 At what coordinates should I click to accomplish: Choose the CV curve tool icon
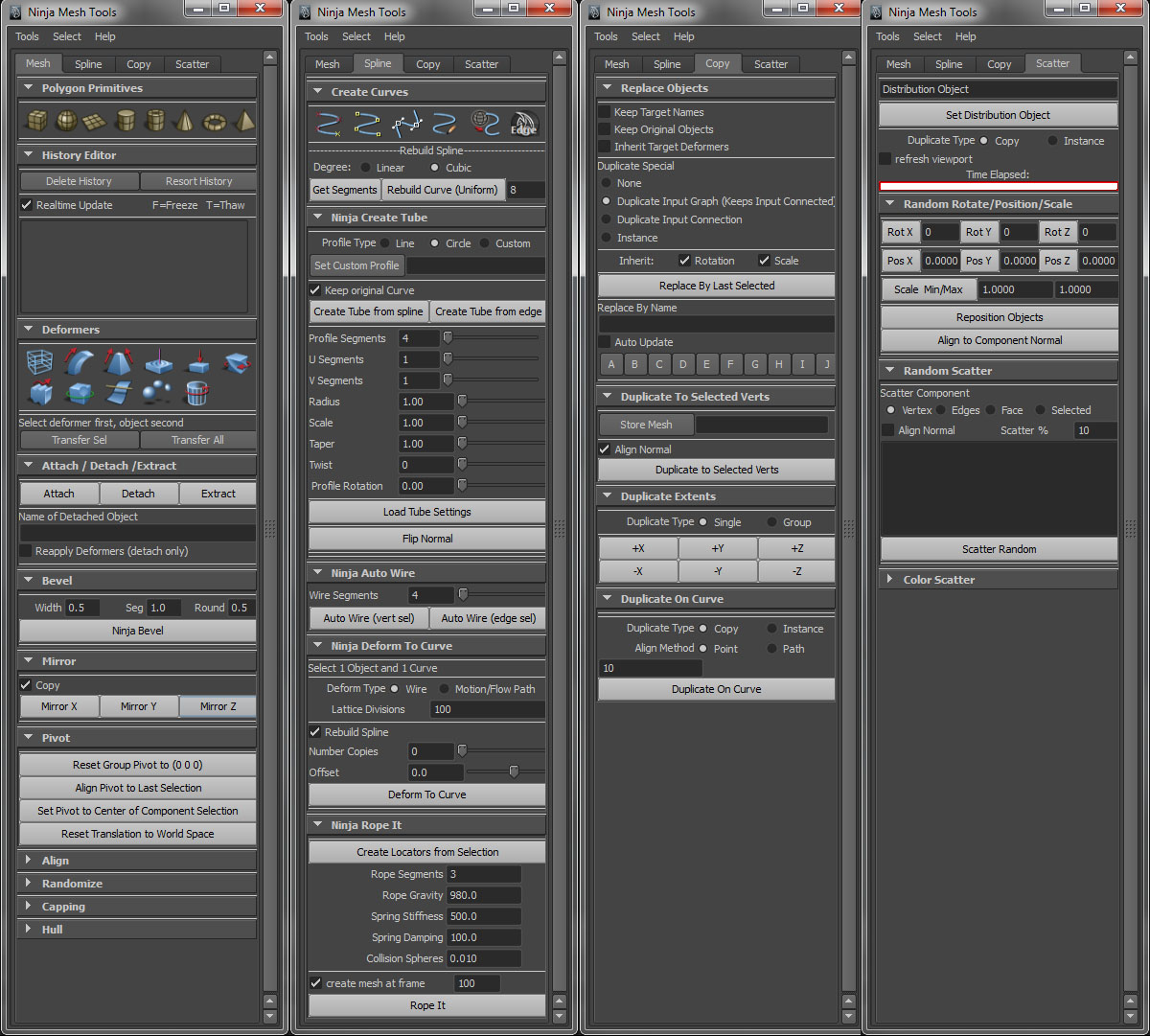click(329, 125)
